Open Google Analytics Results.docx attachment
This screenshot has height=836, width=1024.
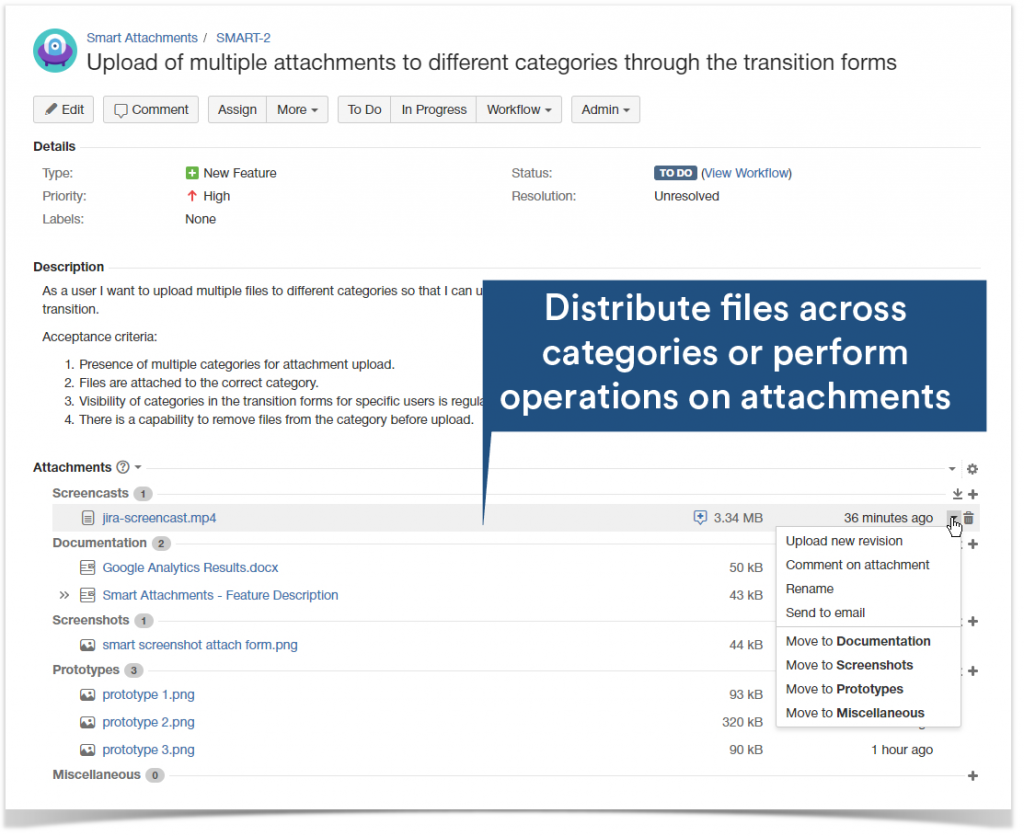pyautogui.click(x=190, y=567)
